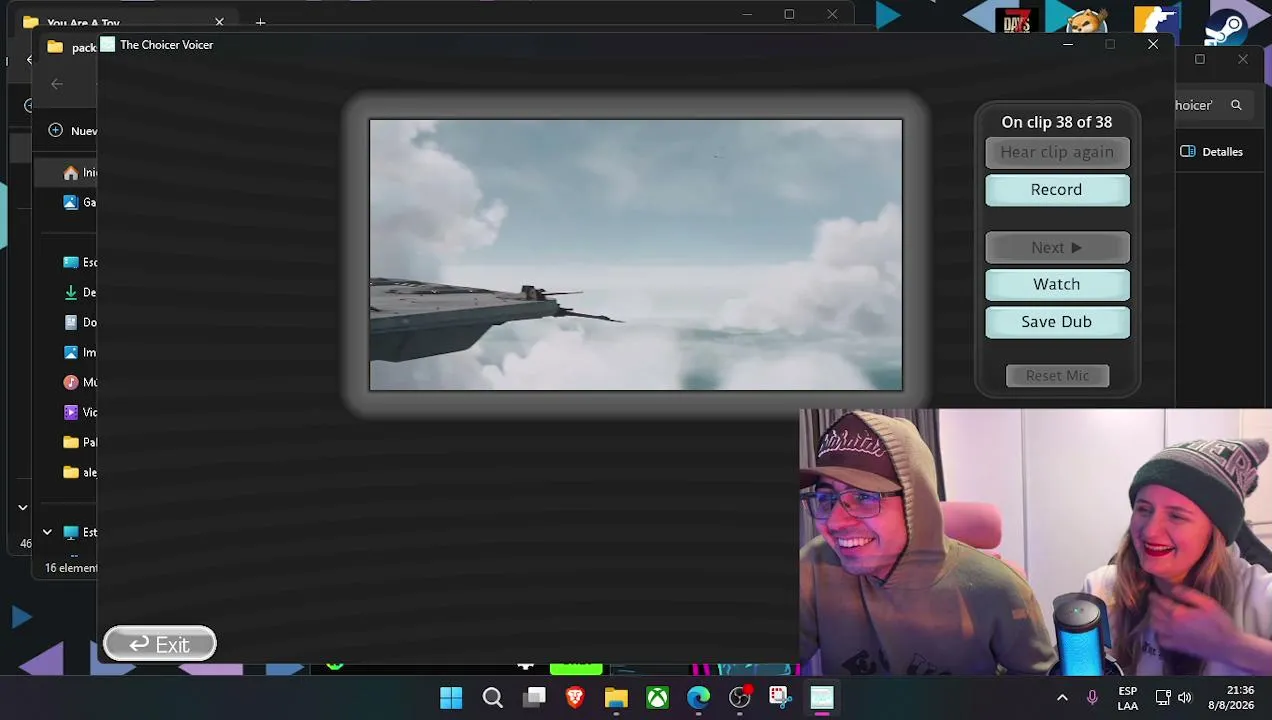Open the Documentos icon in Explorer sidebar
1272x720 pixels.
pos(71,323)
